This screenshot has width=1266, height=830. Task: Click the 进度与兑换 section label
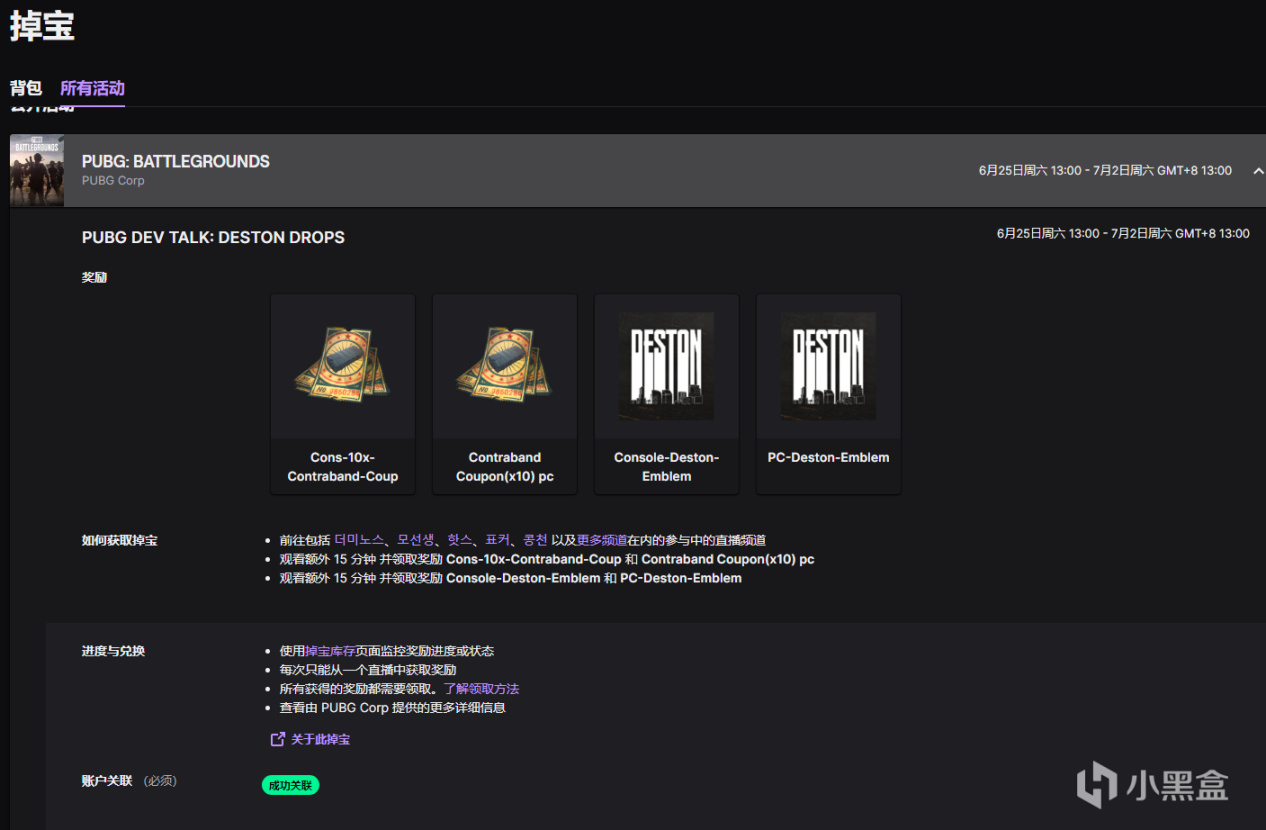(x=113, y=651)
